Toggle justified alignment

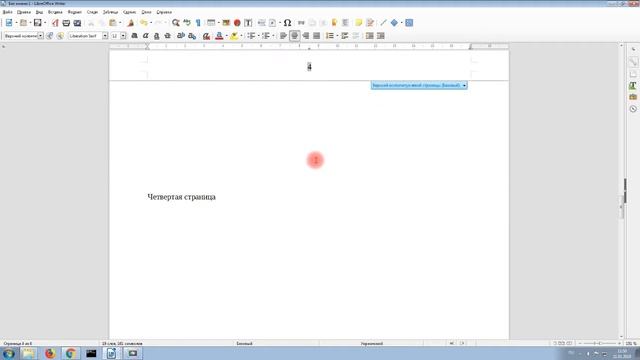316,36
